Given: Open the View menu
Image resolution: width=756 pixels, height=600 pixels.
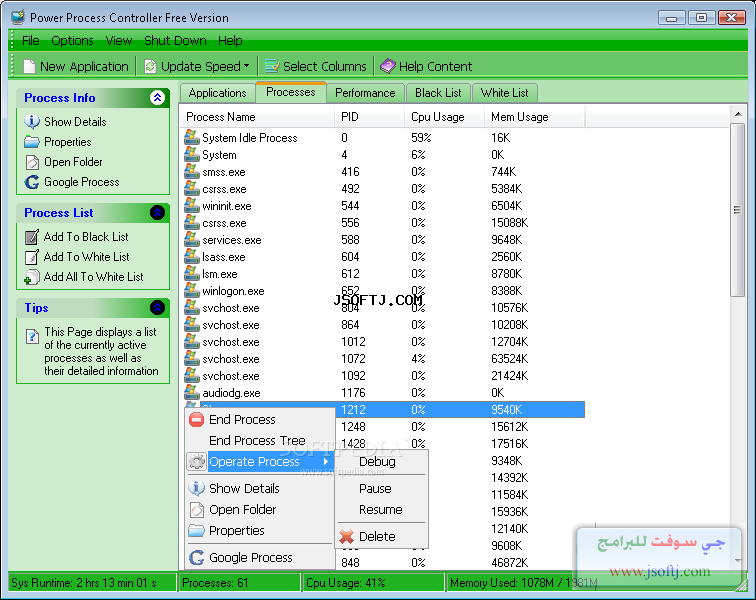Looking at the screenshot, I should pyautogui.click(x=119, y=41).
